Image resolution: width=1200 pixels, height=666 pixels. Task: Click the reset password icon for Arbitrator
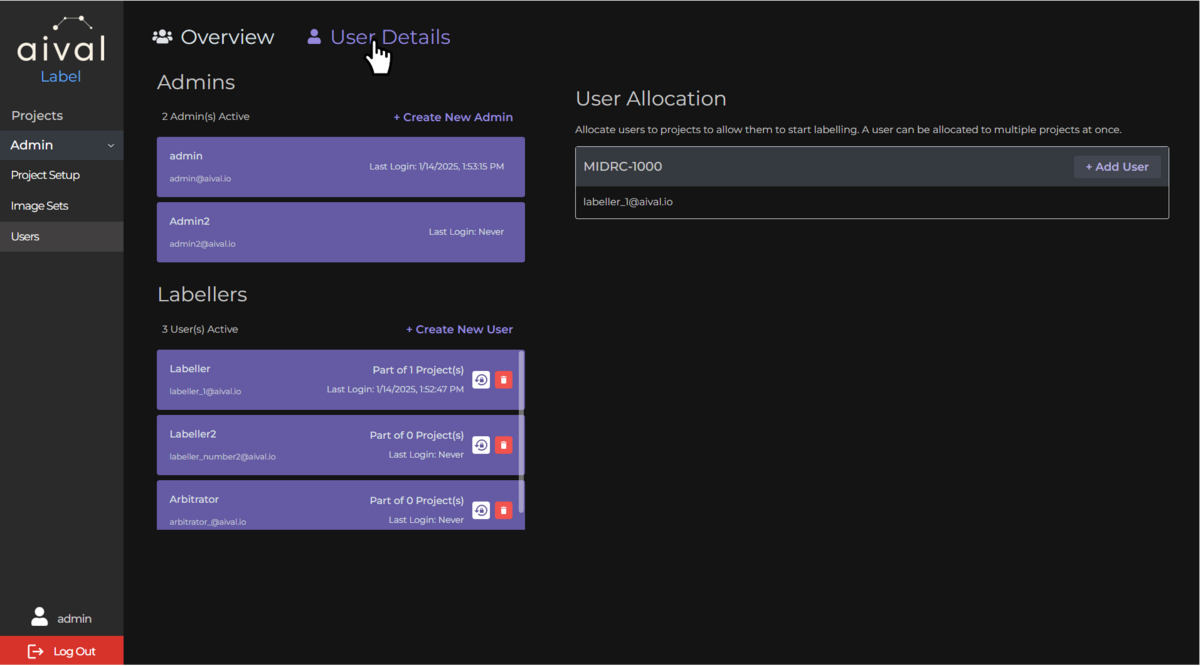(481, 510)
